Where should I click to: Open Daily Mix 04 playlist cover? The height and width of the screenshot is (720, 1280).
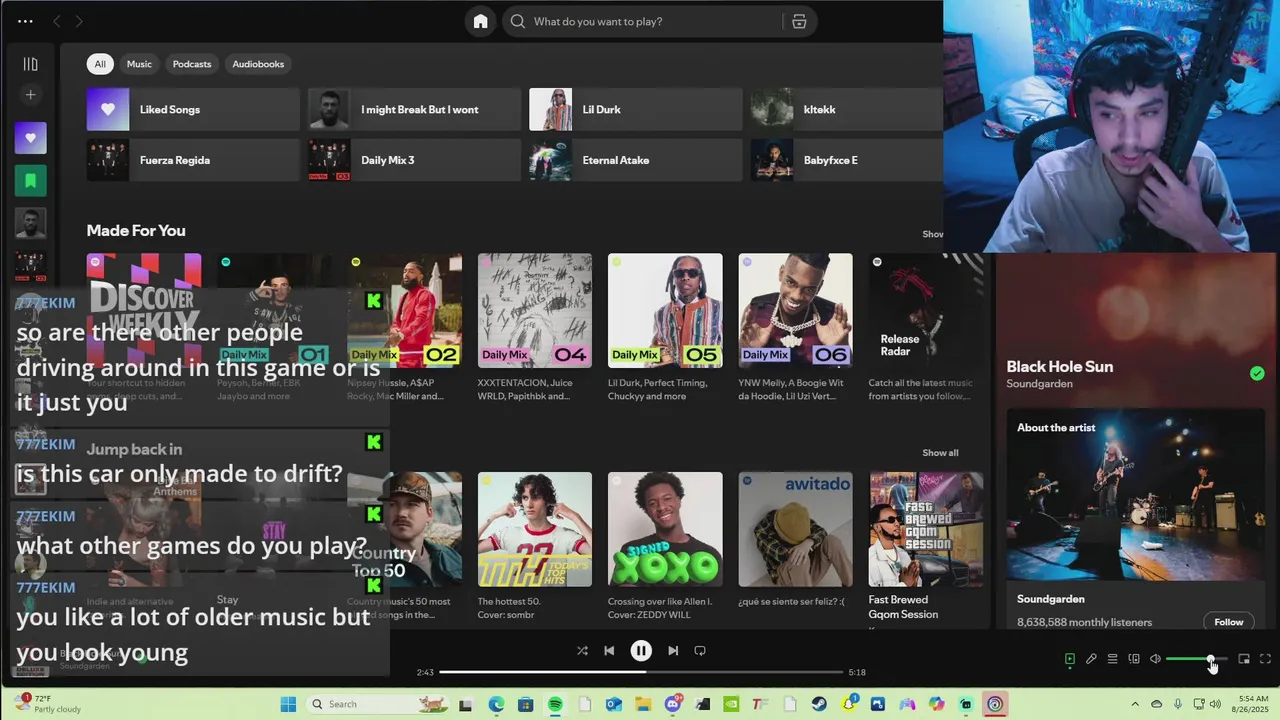coord(535,311)
